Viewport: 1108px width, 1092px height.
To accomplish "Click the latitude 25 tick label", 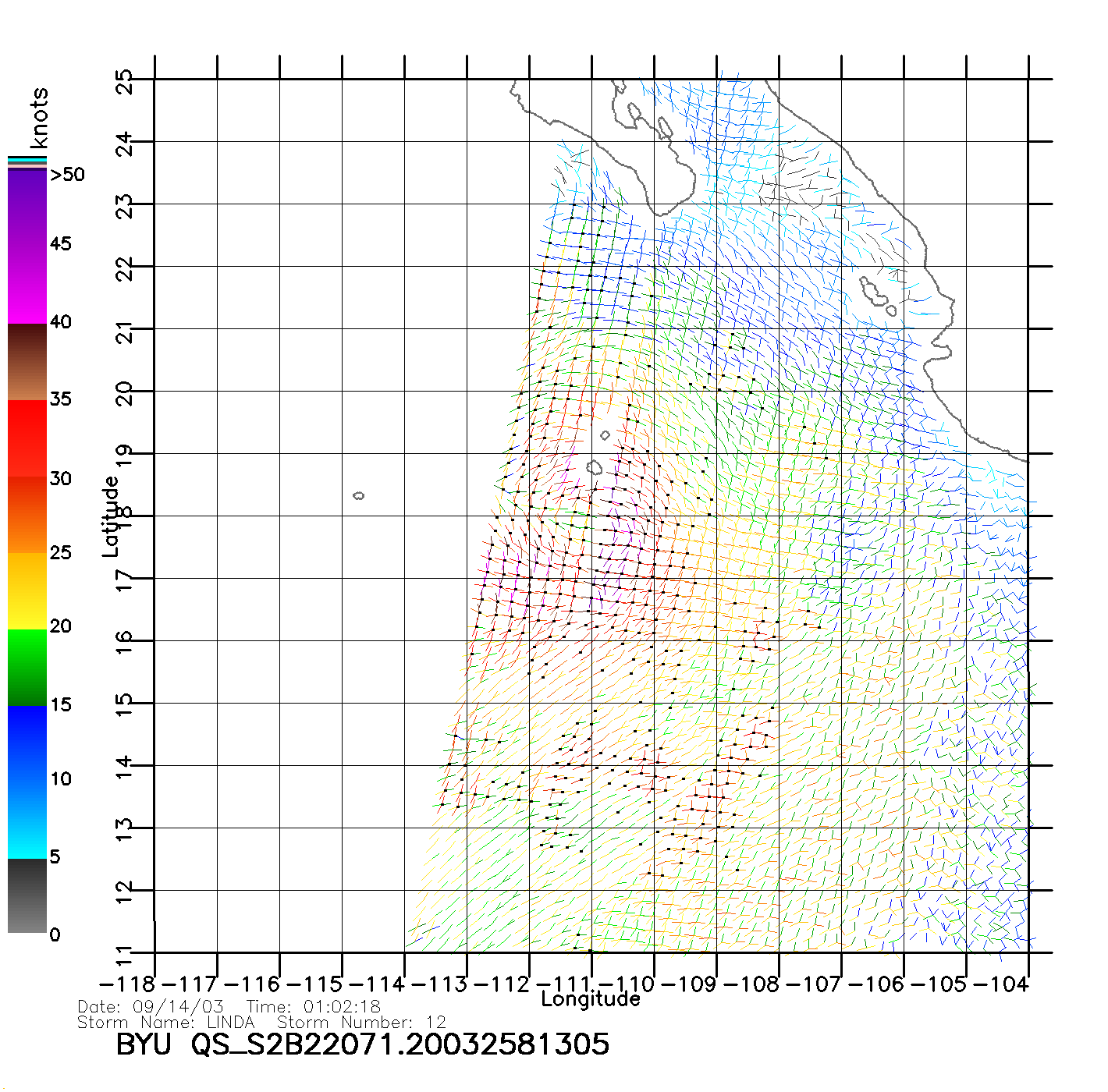I will tap(124, 81).
